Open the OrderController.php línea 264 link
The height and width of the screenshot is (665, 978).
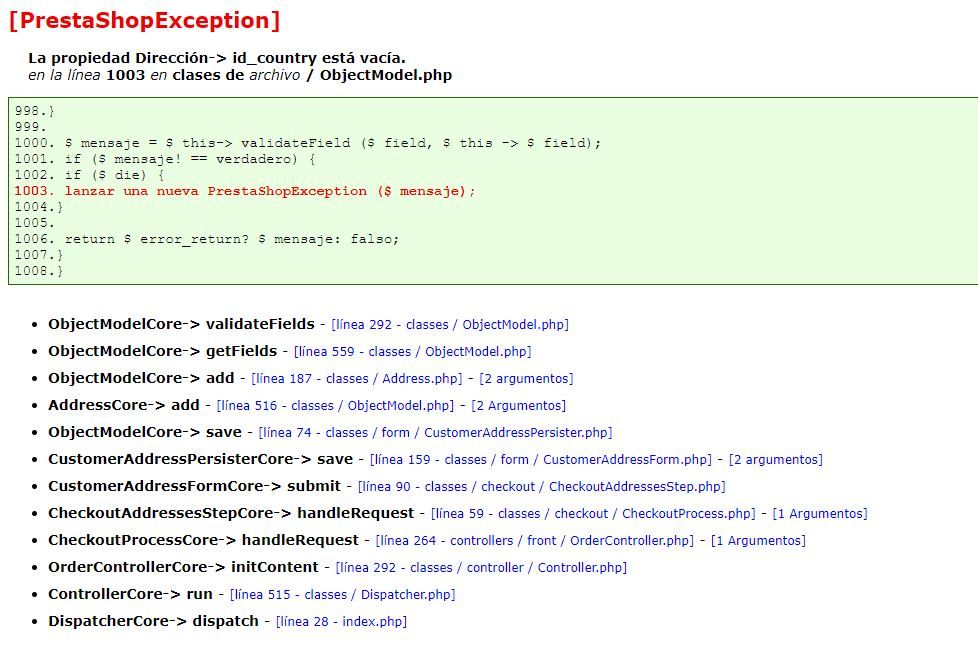(535, 540)
